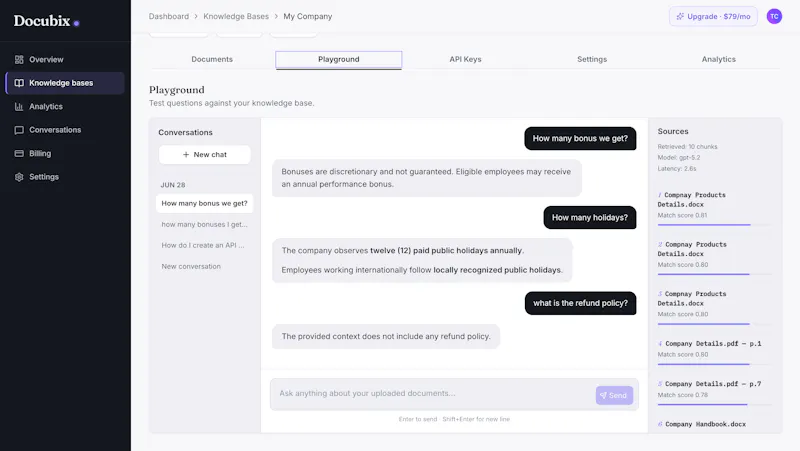Viewport: 800px width, 451px height.
Task: Open conversation 'How many bonus we get?'
Action: 205,203
